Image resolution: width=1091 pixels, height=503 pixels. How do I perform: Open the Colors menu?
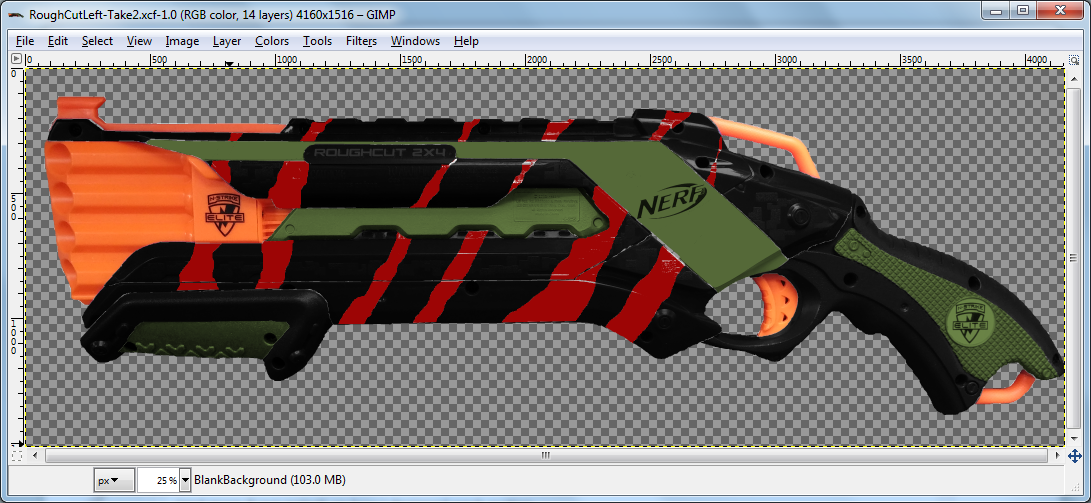tap(272, 41)
